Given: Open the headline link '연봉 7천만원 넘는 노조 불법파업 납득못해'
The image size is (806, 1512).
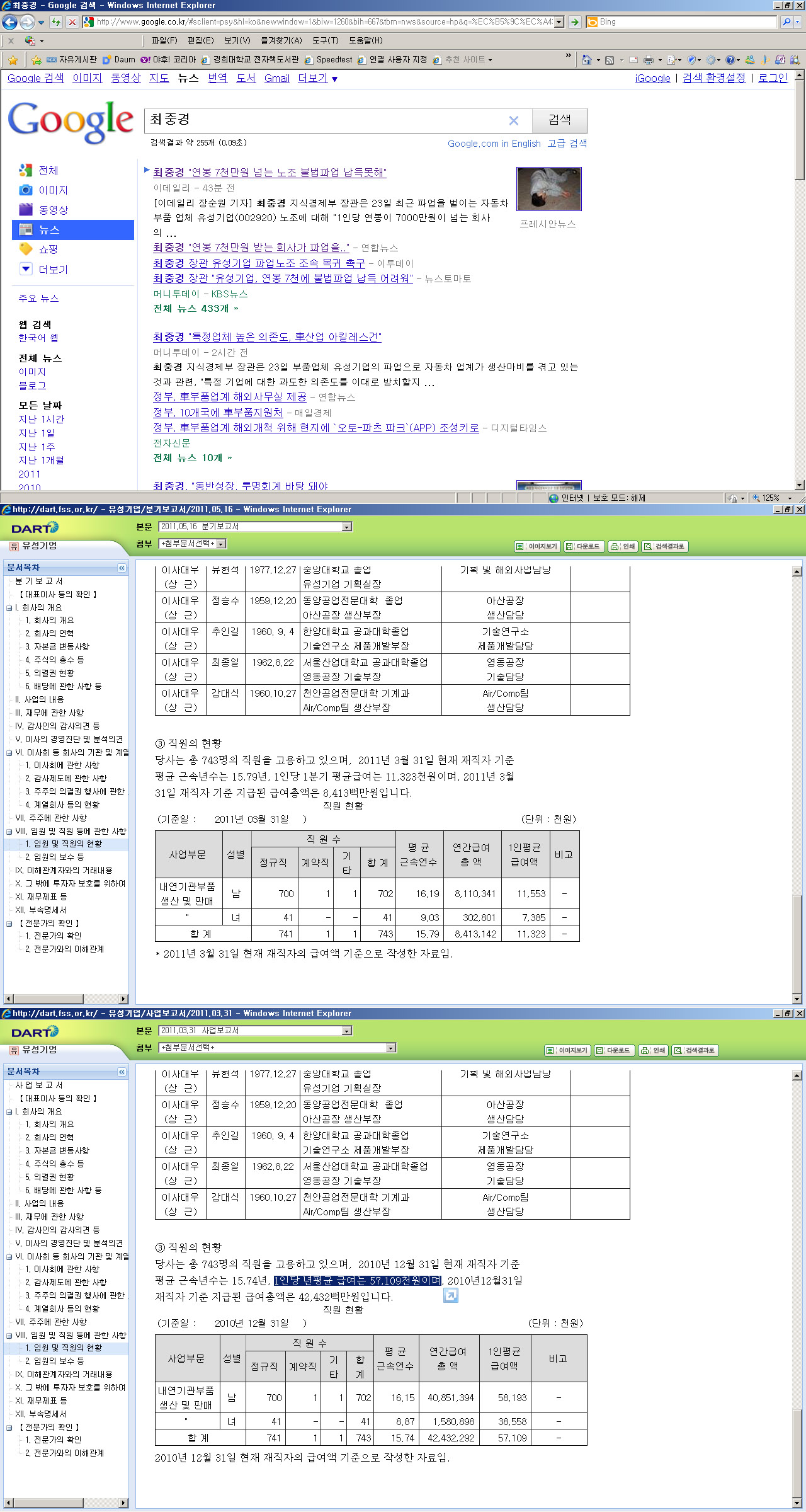Looking at the screenshot, I should (x=270, y=172).
